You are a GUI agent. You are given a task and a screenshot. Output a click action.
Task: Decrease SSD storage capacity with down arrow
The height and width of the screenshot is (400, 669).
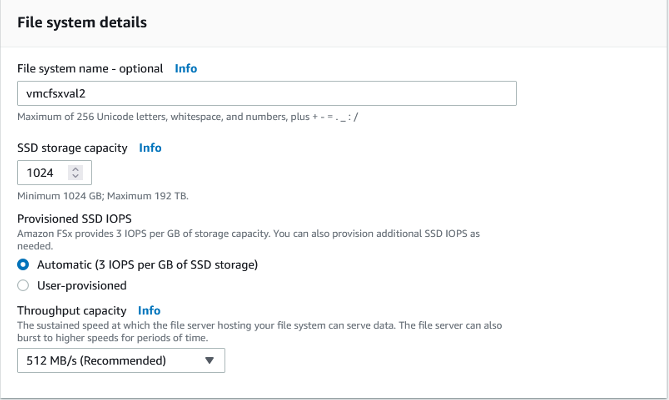pos(76,177)
